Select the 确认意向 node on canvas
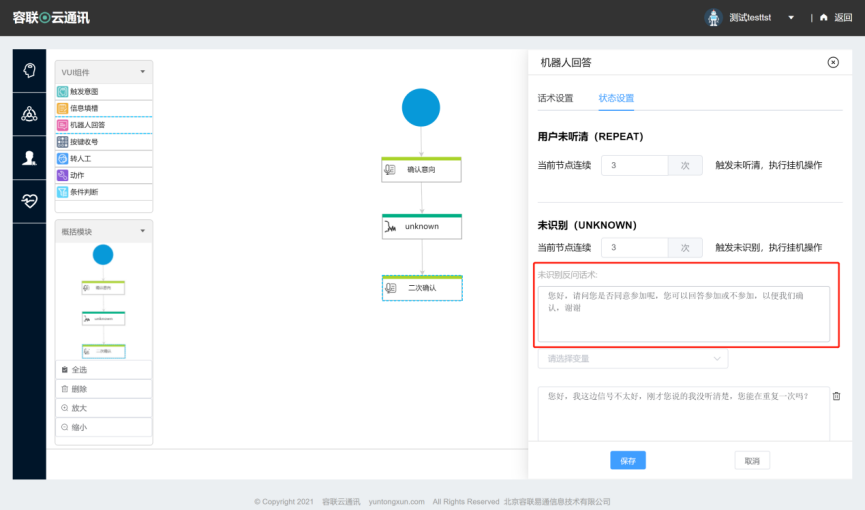This screenshot has width=865, height=510. [x=421, y=169]
